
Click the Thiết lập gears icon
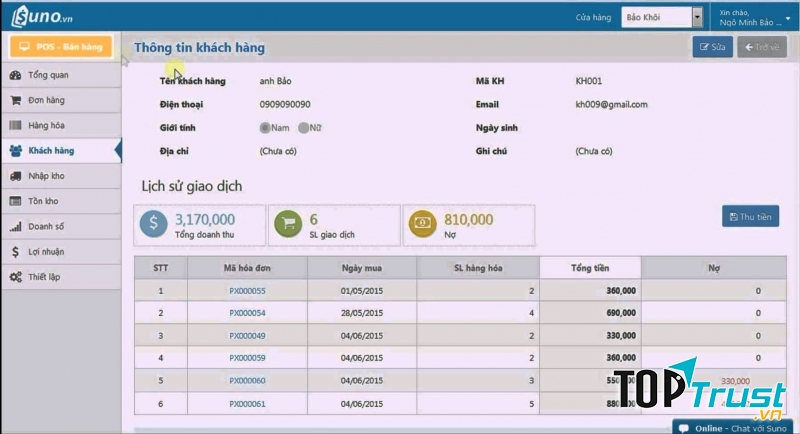(x=16, y=276)
